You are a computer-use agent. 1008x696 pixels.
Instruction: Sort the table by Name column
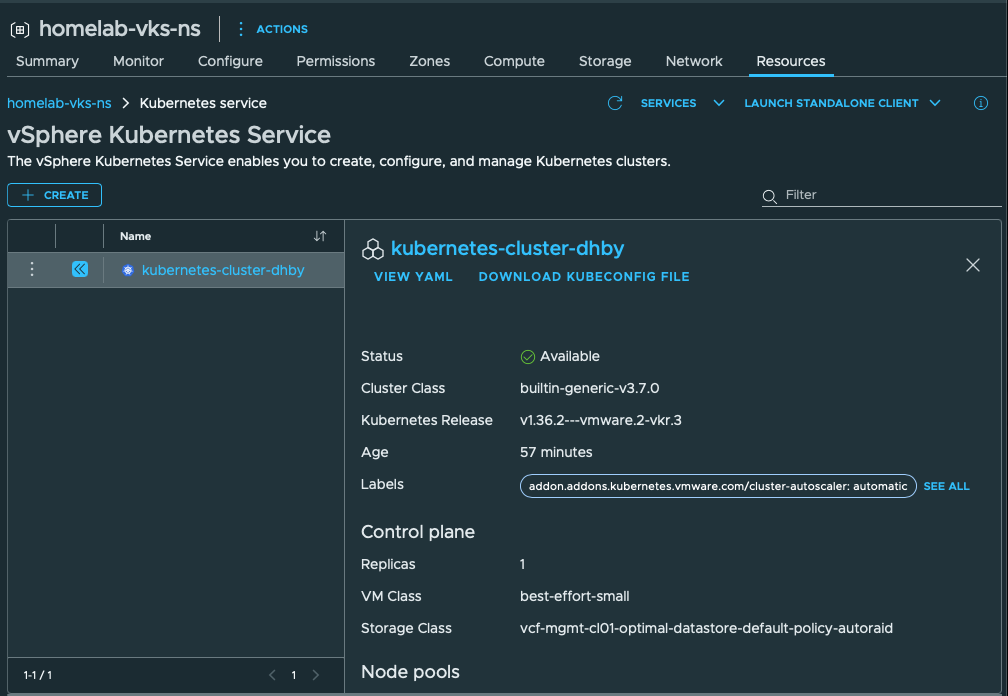point(320,236)
